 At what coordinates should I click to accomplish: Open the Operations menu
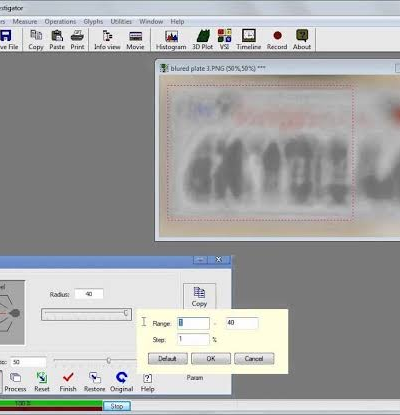coord(60,22)
